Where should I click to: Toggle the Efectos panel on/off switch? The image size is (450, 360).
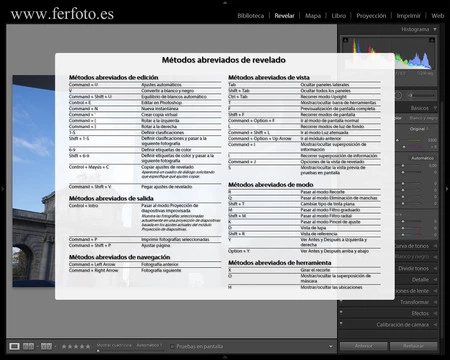click(341, 312)
